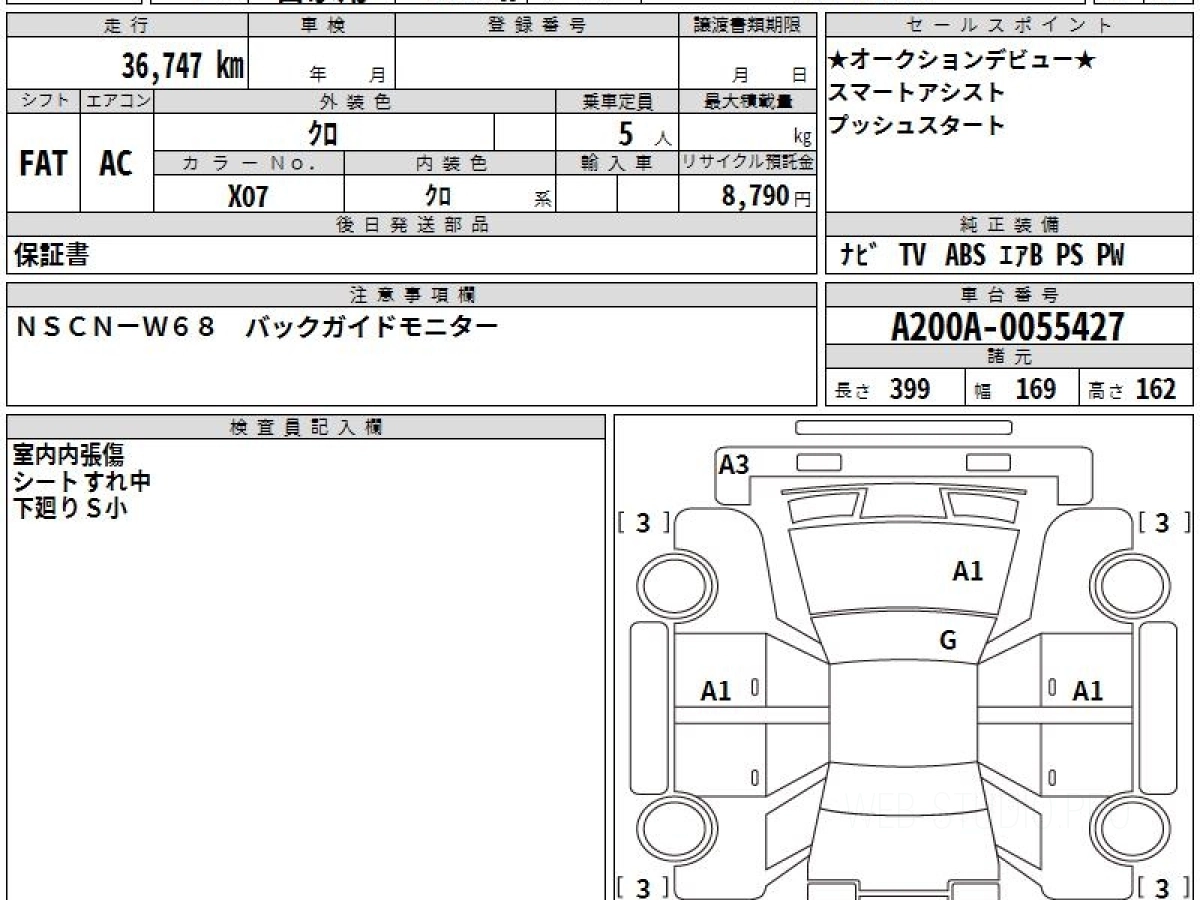Screen dimensions: 1200x900
Task: Click the kg unit in max load cell
Action: 802,138
